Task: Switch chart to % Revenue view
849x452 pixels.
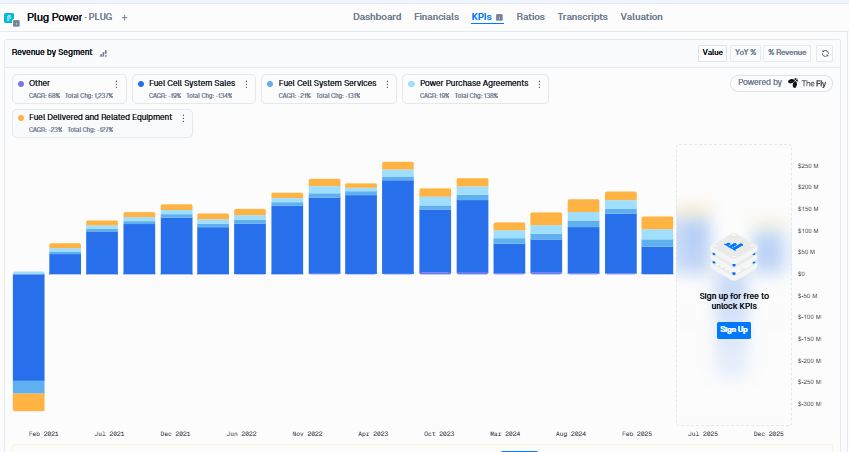Action: pos(787,53)
